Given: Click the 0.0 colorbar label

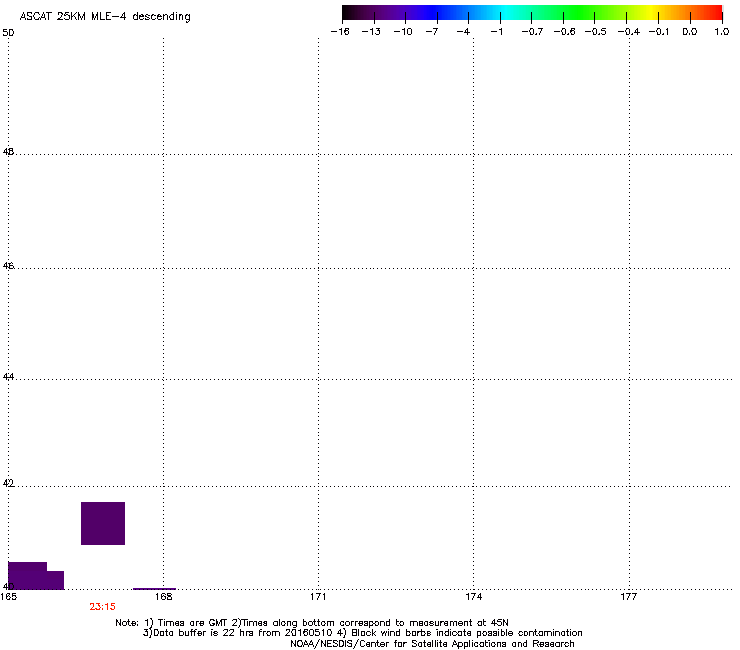Looking at the screenshot, I should (x=690, y=32).
